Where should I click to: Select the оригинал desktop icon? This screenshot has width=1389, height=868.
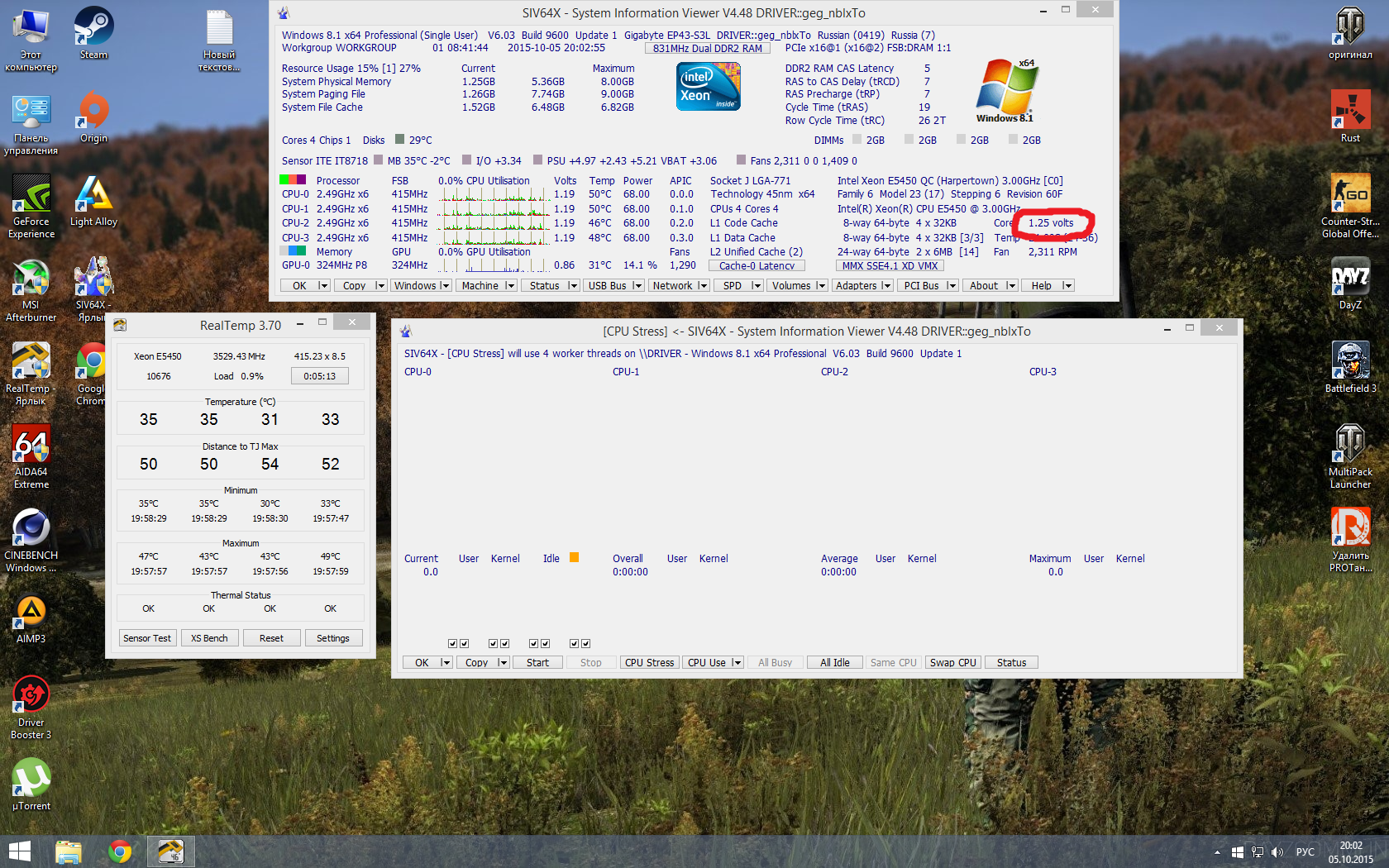point(1350,33)
